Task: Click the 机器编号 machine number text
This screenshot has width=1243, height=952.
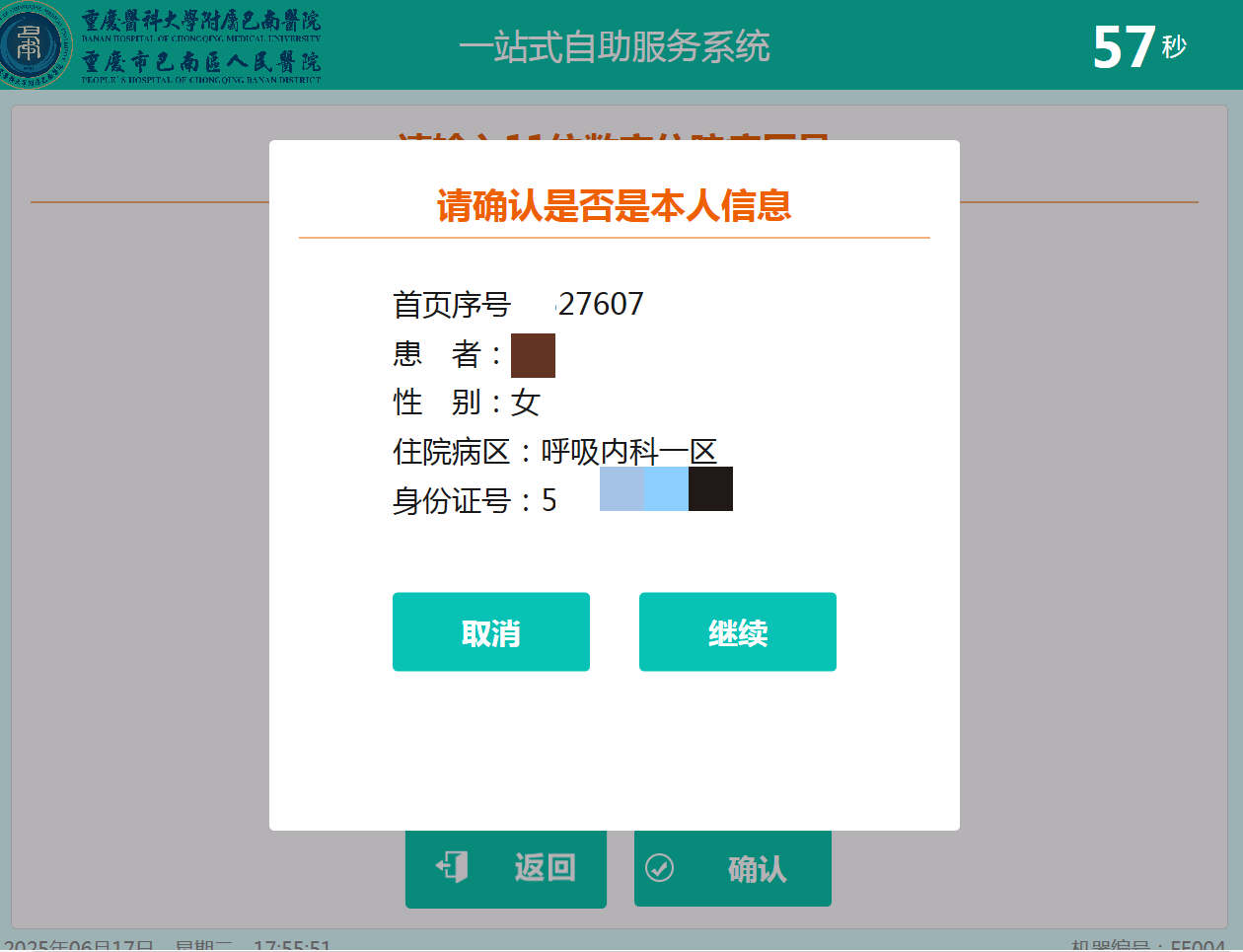Action: pyautogui.click(x=1148, y=945)
